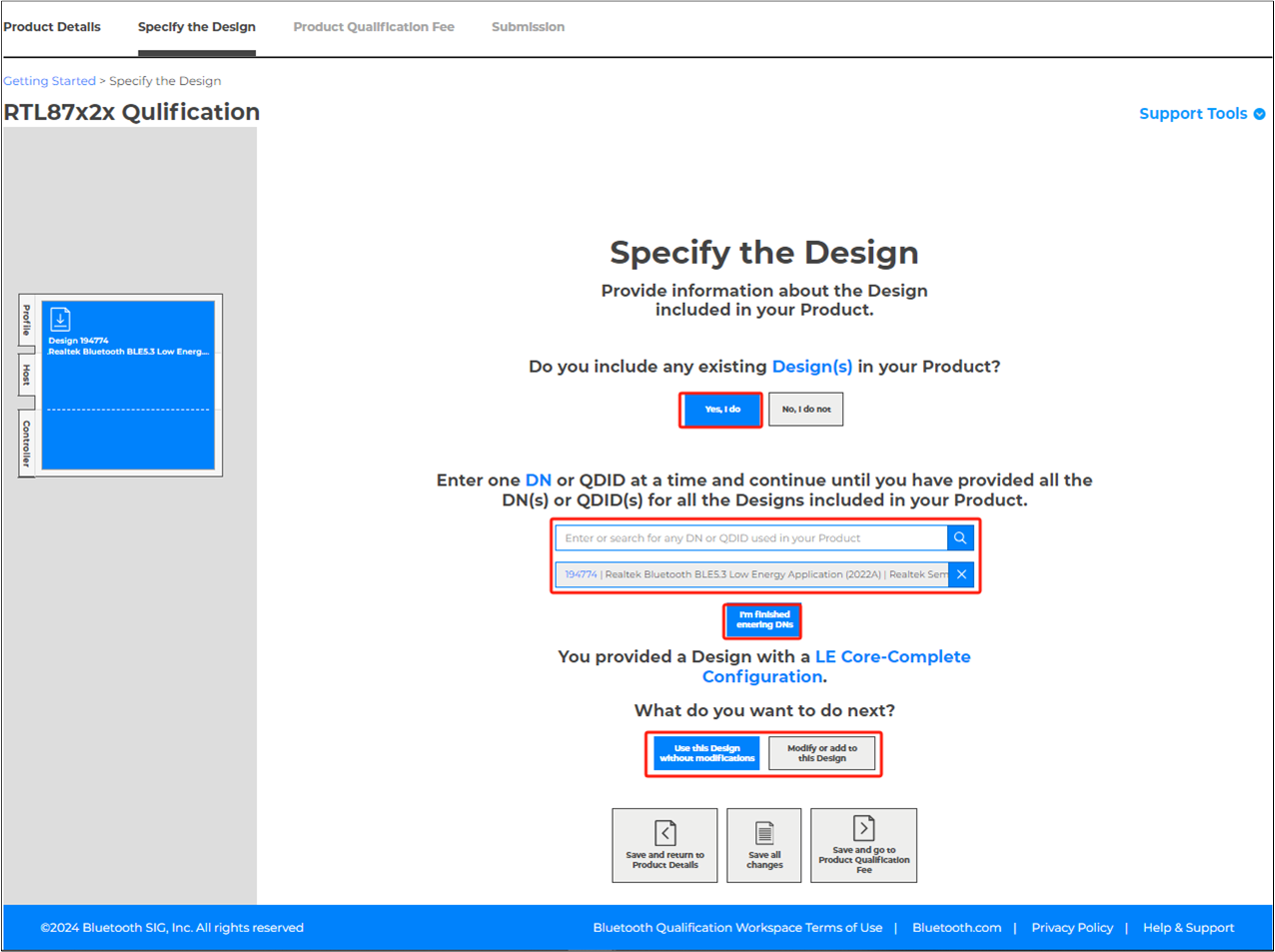1275x952 pixels.
Task: Select 'Modify or add to this Design'
Action: pyautogui.click(x=822, y=753)
